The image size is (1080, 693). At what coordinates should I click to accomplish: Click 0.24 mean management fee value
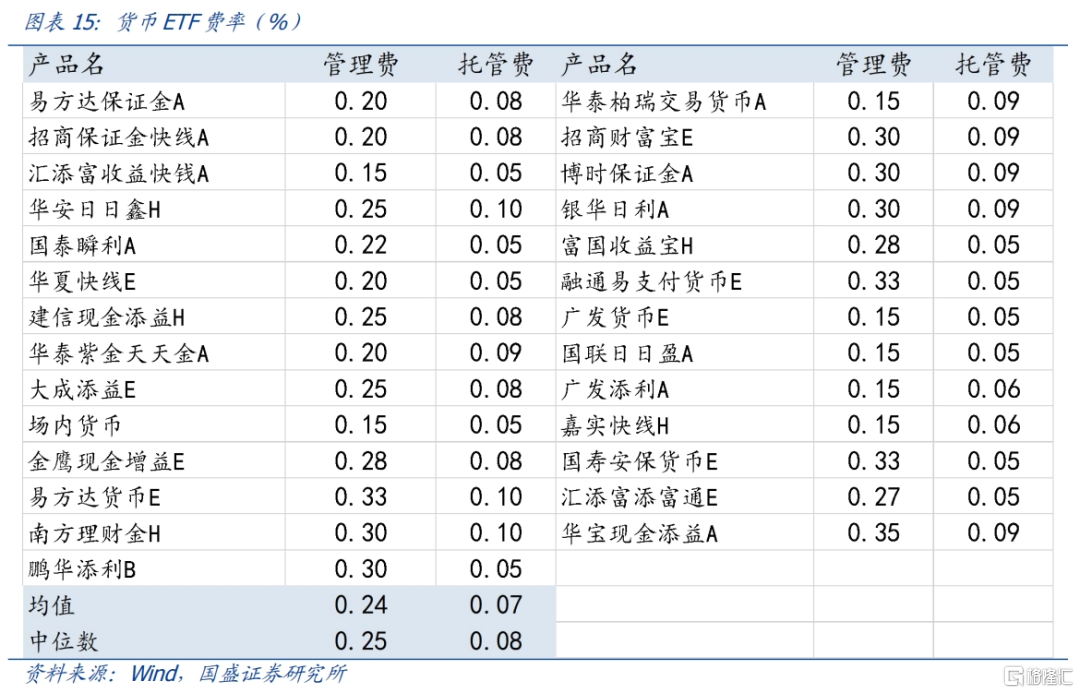point(361,606)
